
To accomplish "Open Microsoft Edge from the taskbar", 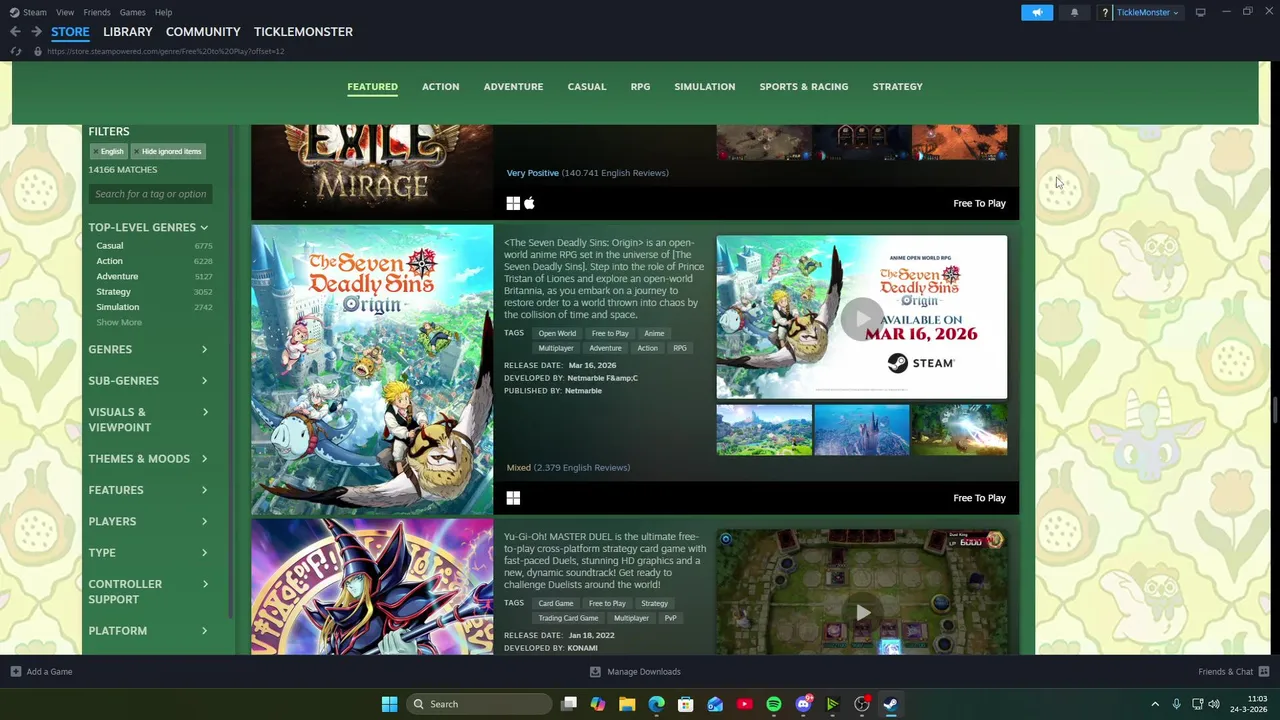I will click(x=656, y=704).
